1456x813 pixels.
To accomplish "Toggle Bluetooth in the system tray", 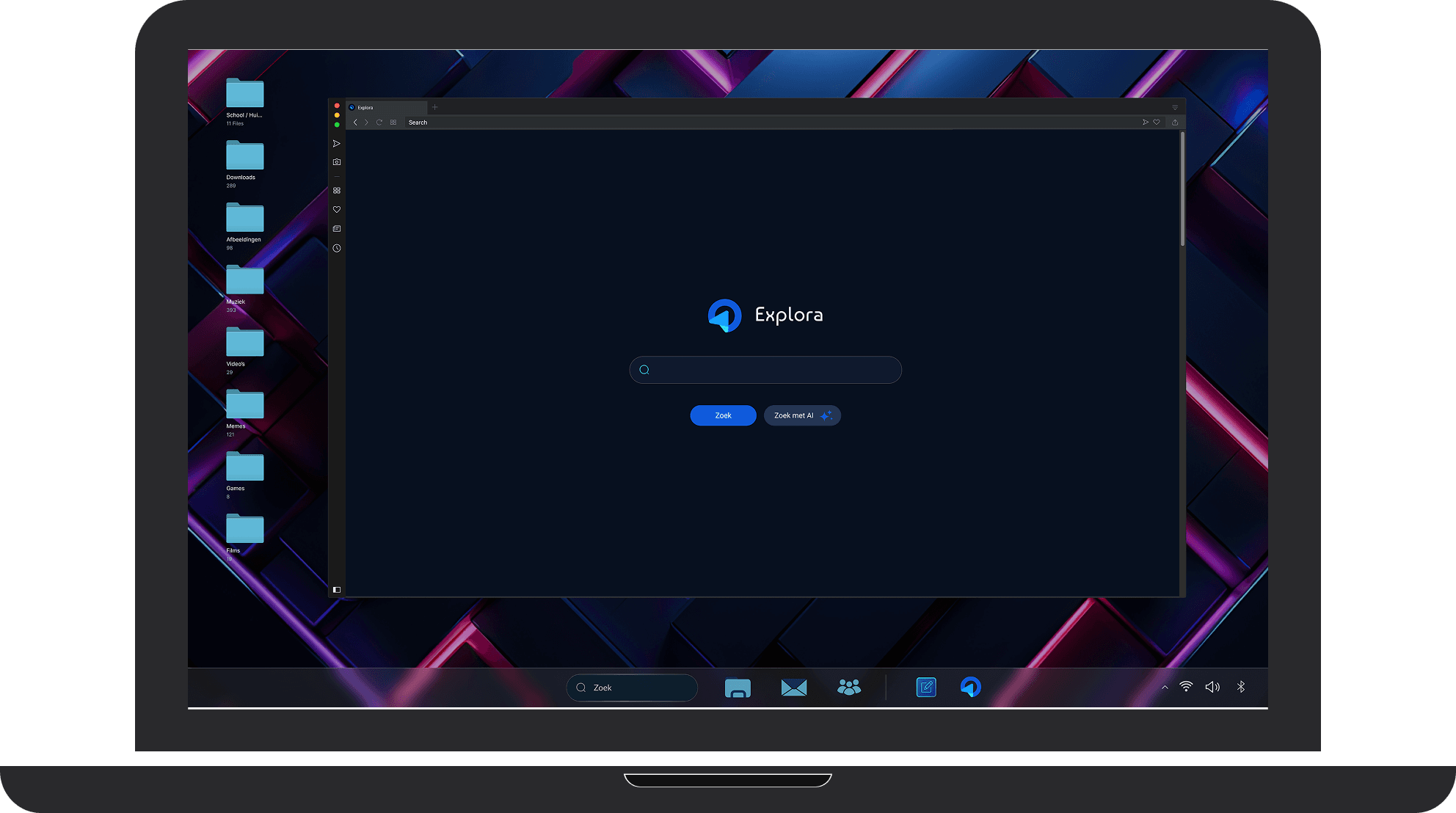I will click(1242, 688).
